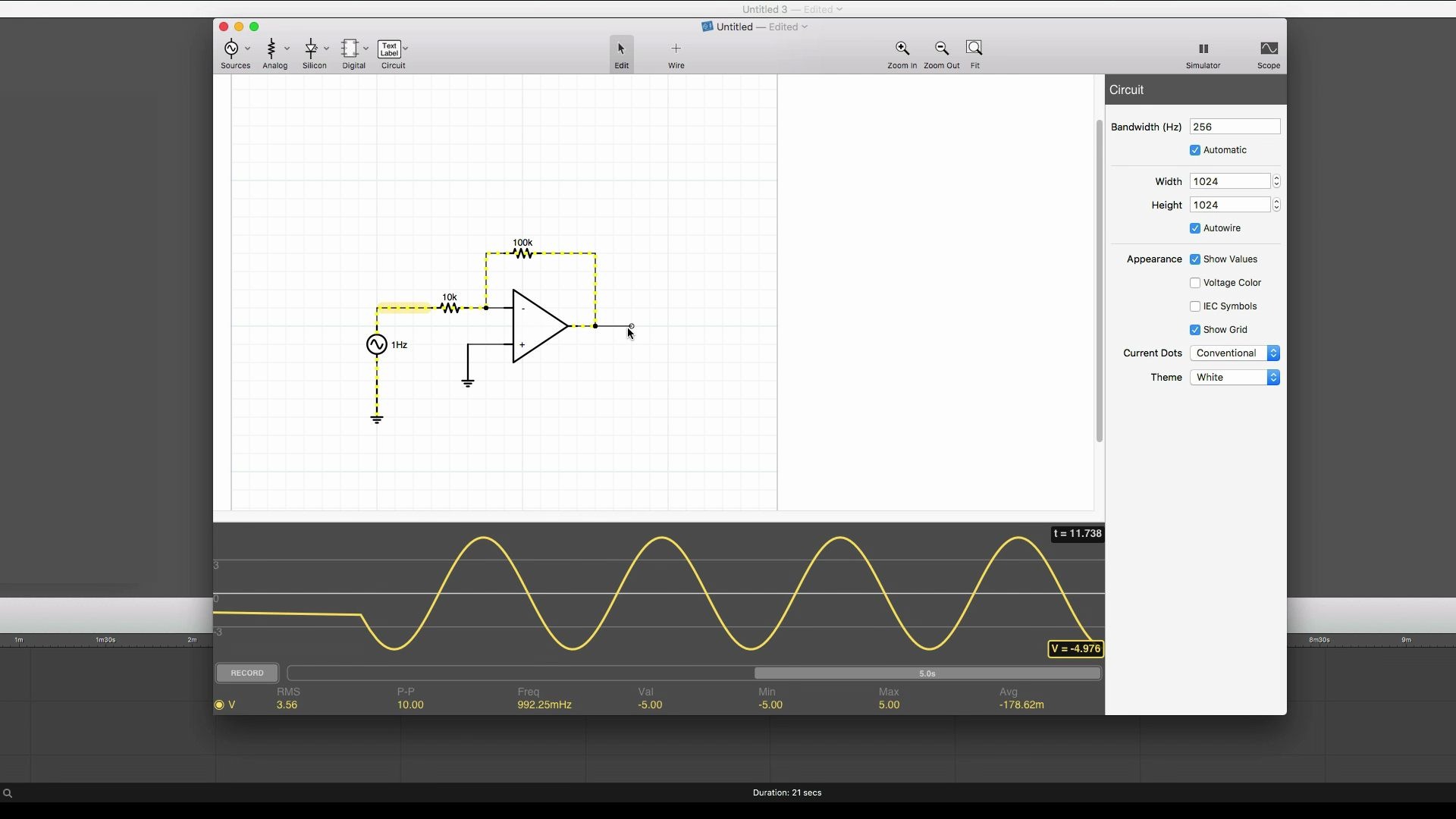The width and height of the screenshot is (1456, 819).
Task: Enable the Show Values checkbox
Action: coord(1195,259)
